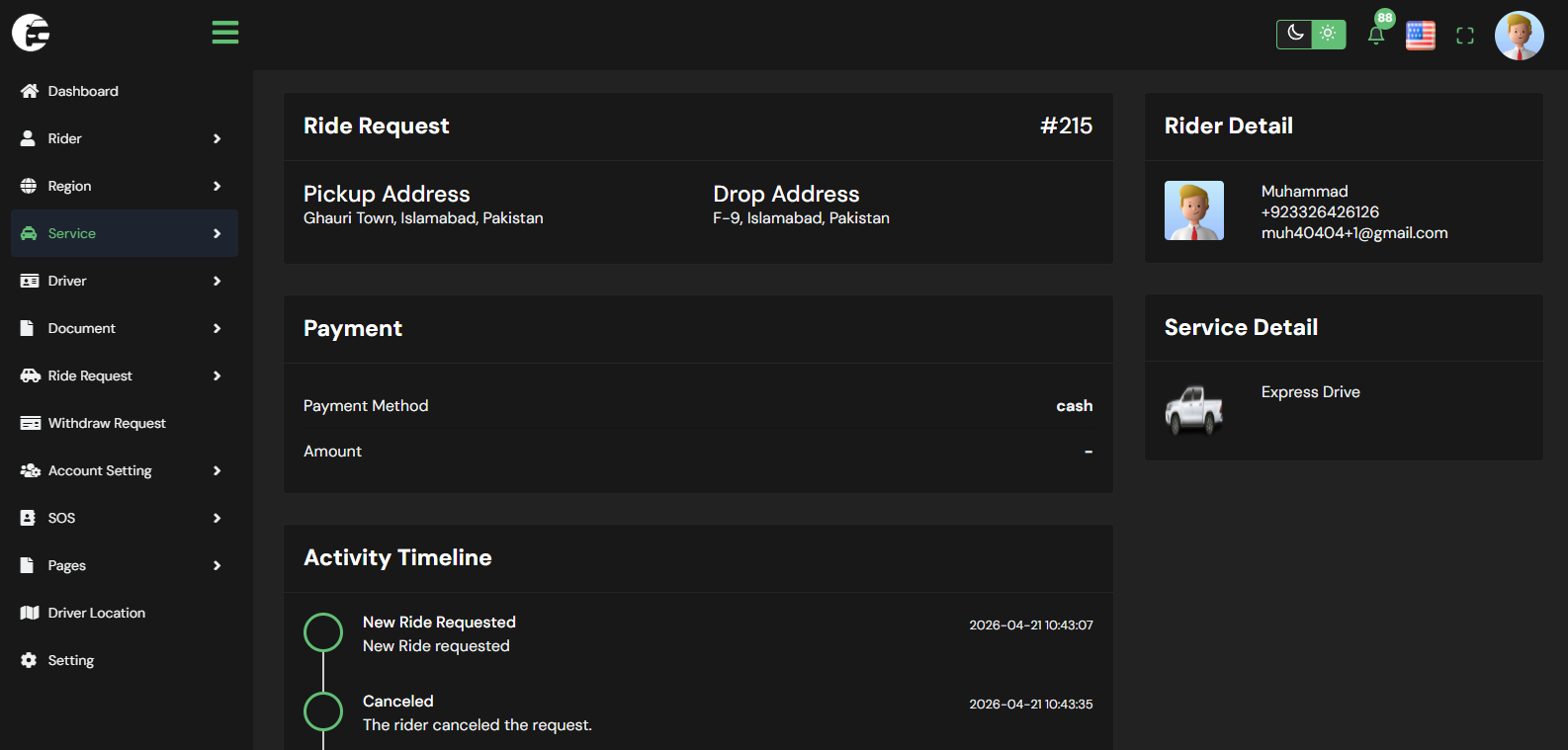The height and width of the screenshot is (750, 1568).
Task: Click the Document file icon in sidebar
Action: point(28,328)
